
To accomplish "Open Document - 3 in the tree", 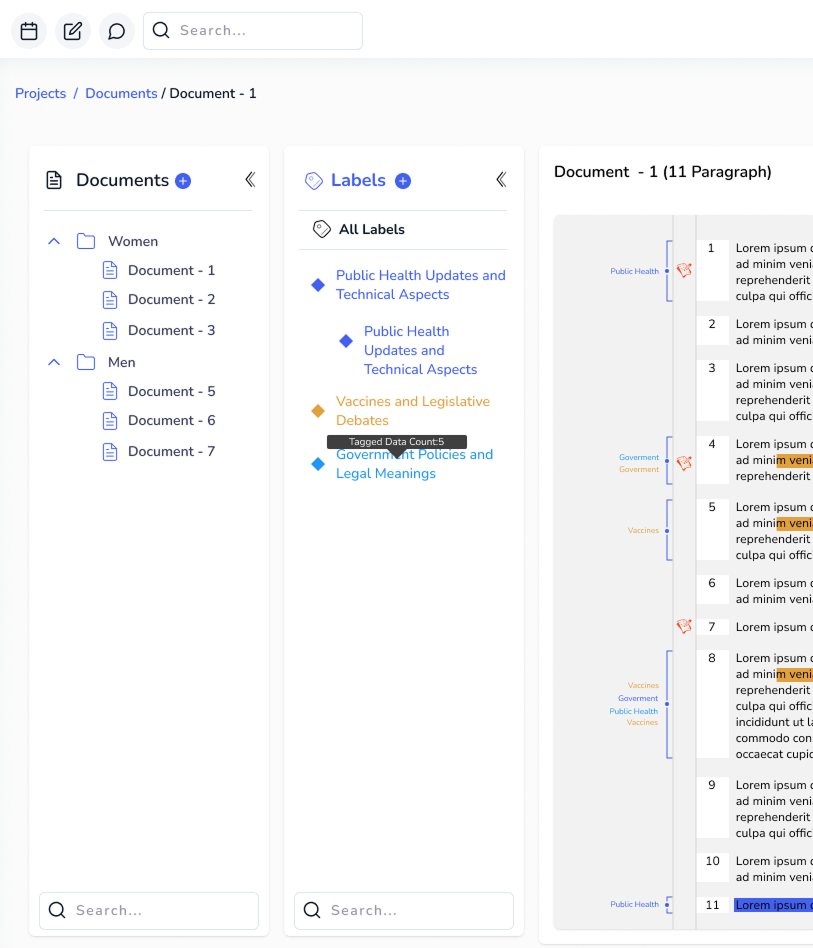I will pyautogui.click(x=171, y=330).
